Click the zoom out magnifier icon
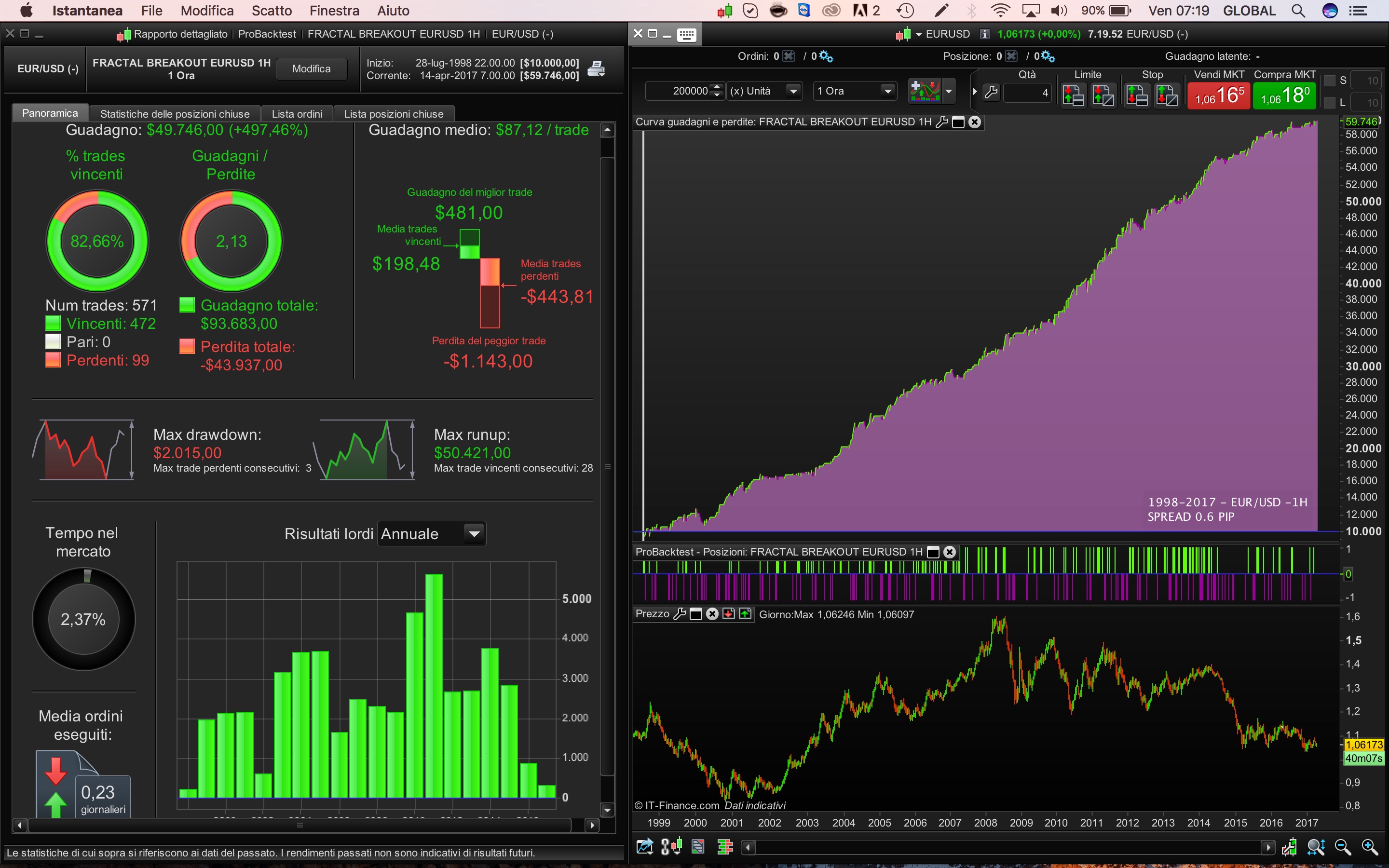This screenshot has height=868, width=1389. click(1343, 847)
